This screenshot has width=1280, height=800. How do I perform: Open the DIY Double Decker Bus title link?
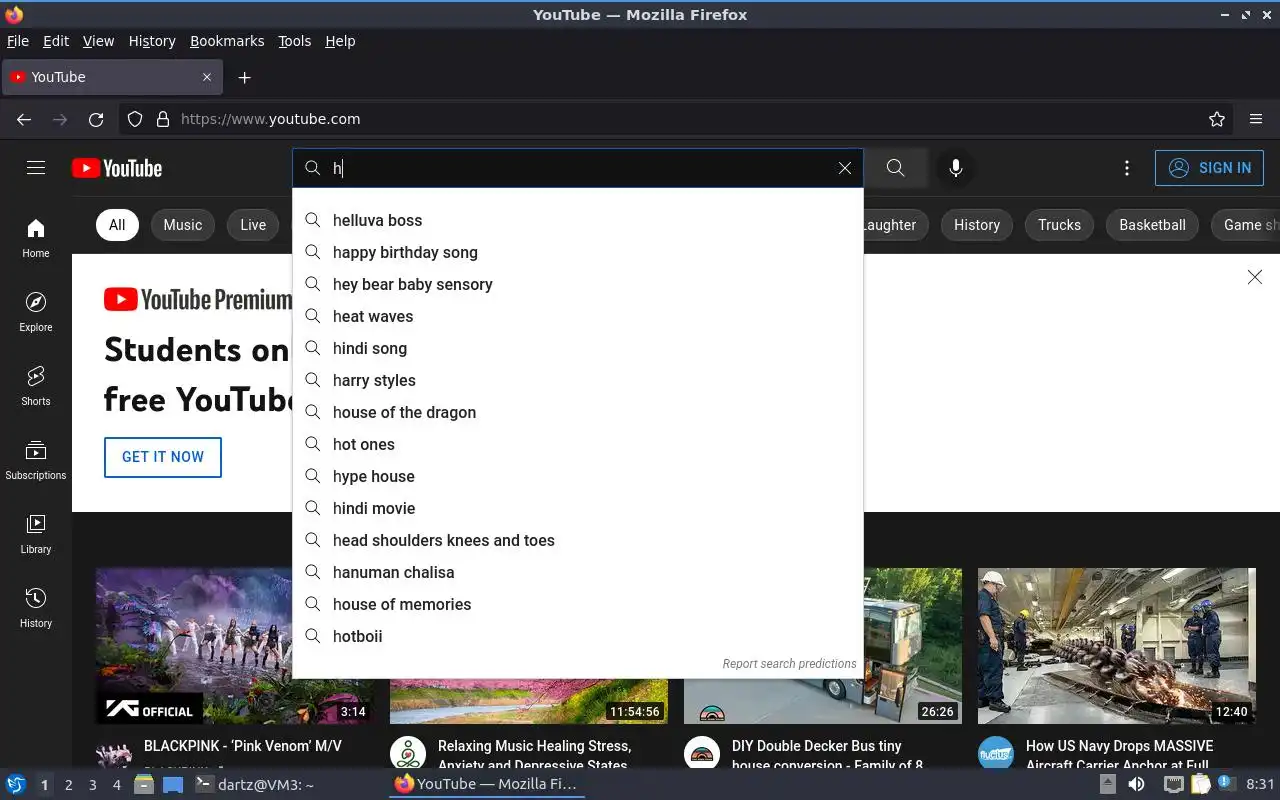[x=827, y=755]
